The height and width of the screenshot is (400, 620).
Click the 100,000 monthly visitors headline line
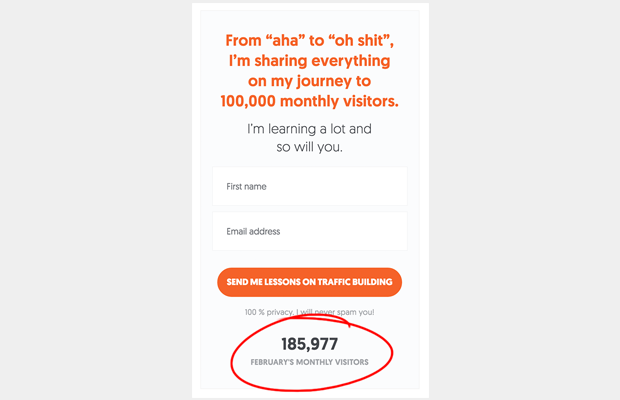[x=310, y=101]
